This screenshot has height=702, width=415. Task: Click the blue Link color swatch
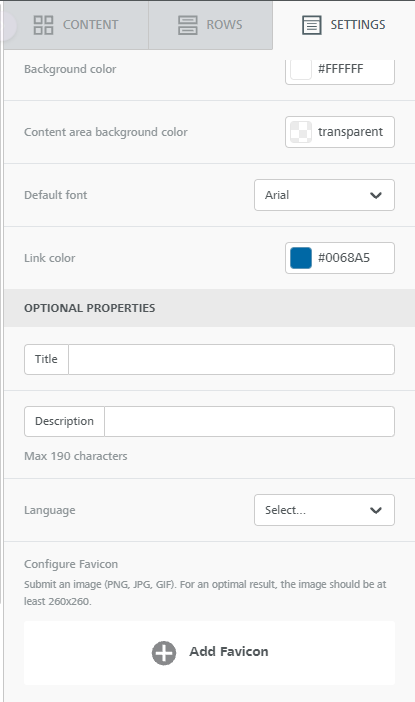(x=301, y=258)
